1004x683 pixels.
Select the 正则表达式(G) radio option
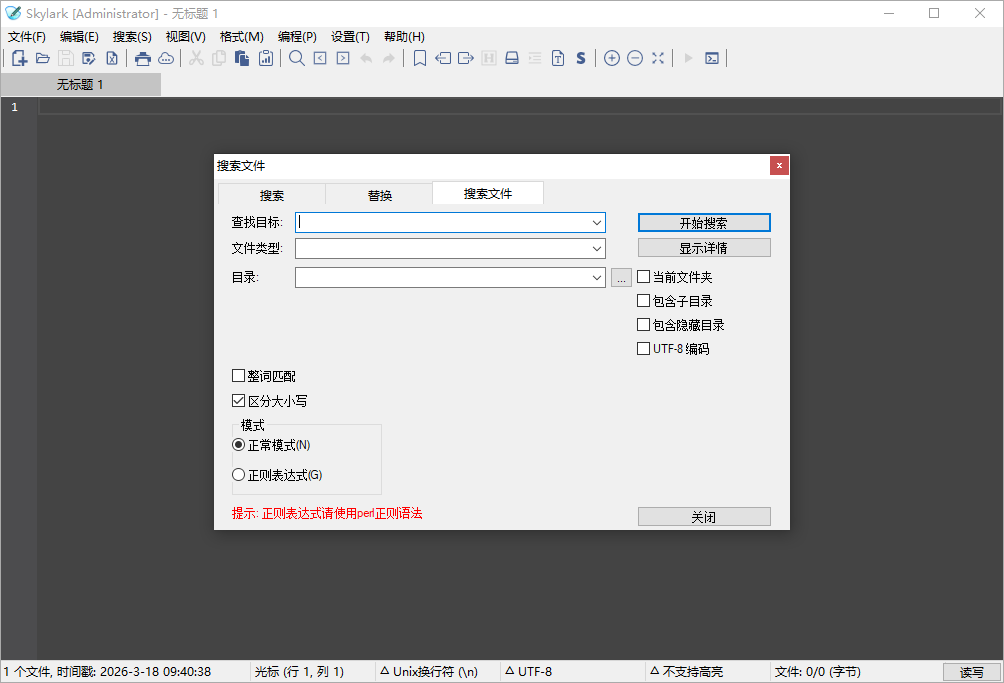point(238,473)
